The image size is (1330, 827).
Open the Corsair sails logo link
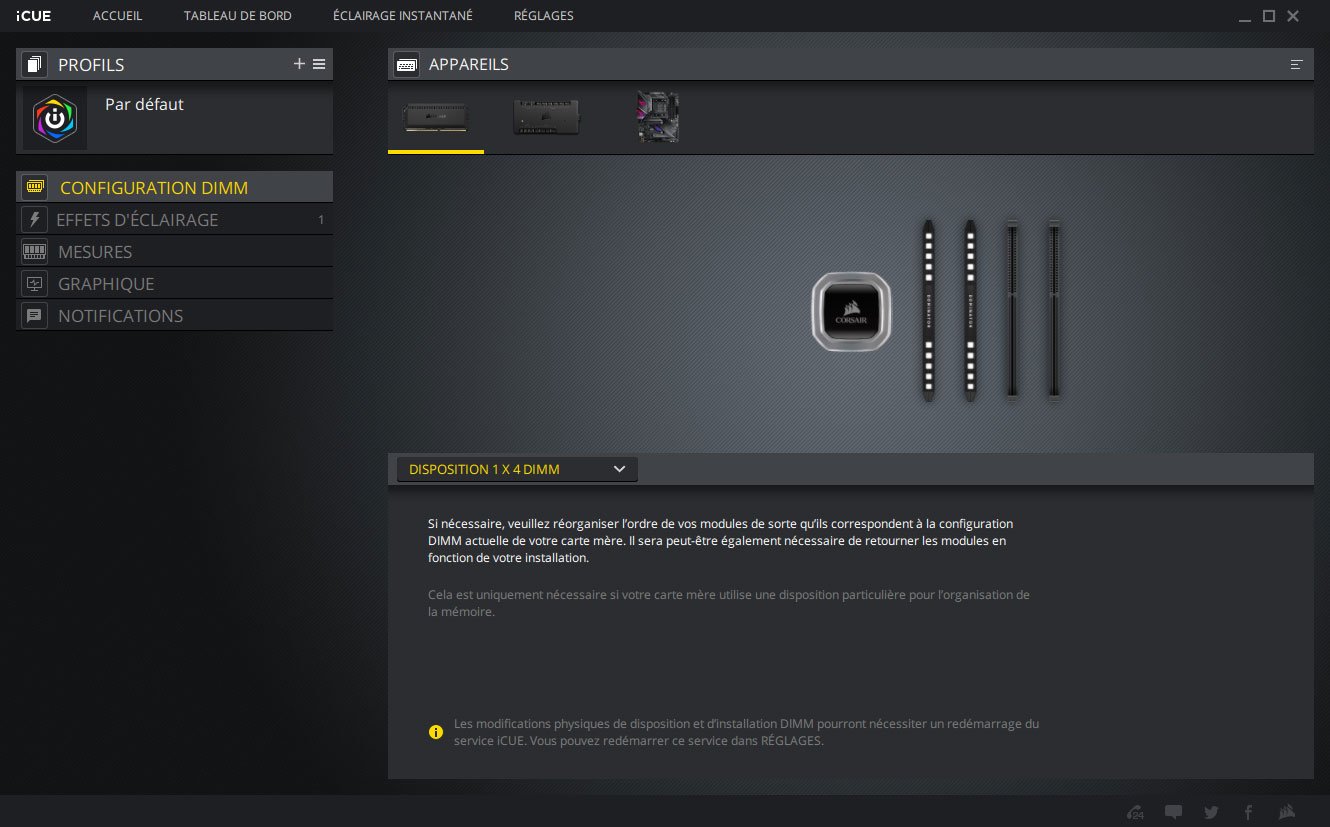click(x=1287, y=812)
